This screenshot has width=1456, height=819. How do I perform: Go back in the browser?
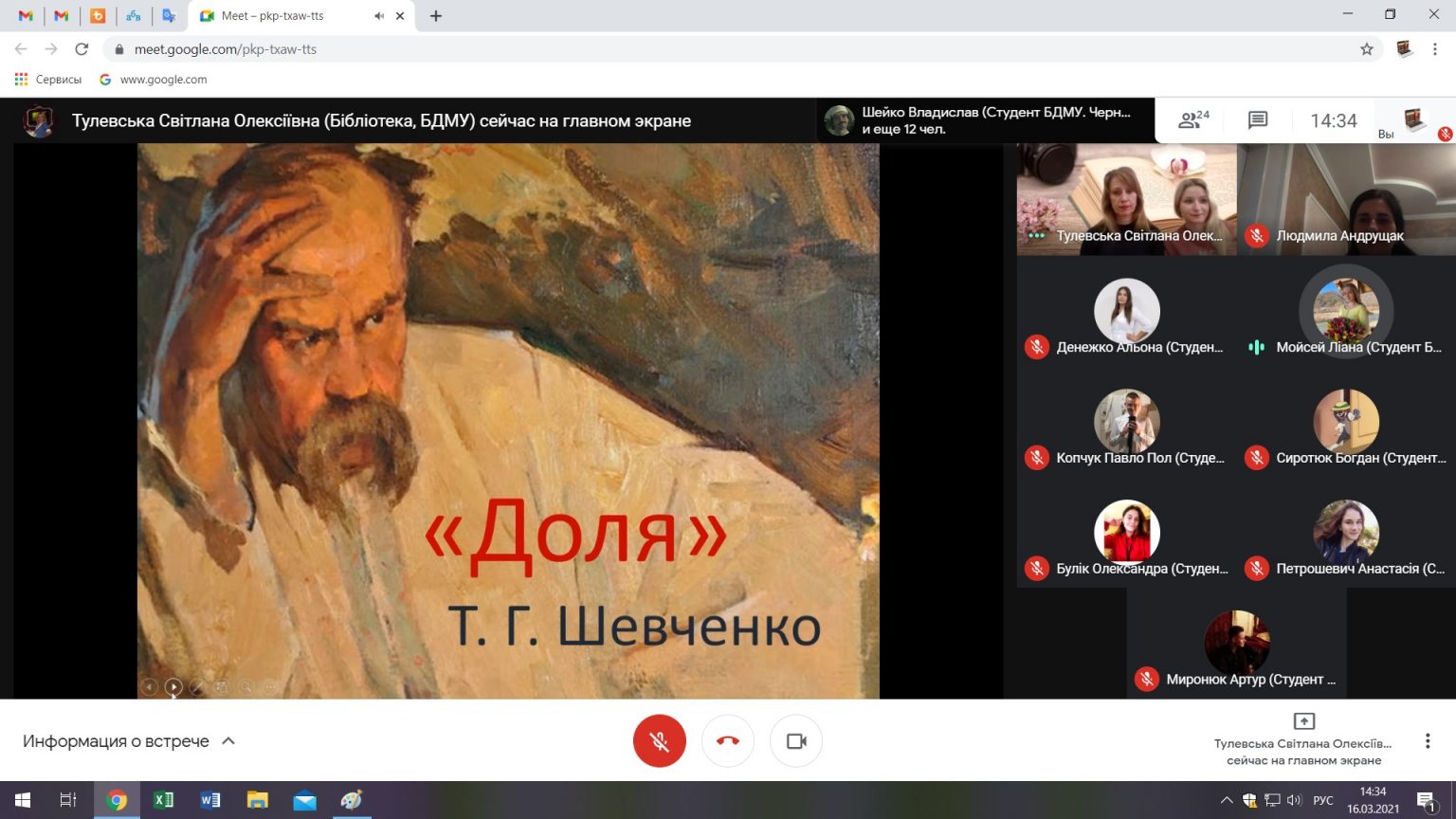pos(21,49)
